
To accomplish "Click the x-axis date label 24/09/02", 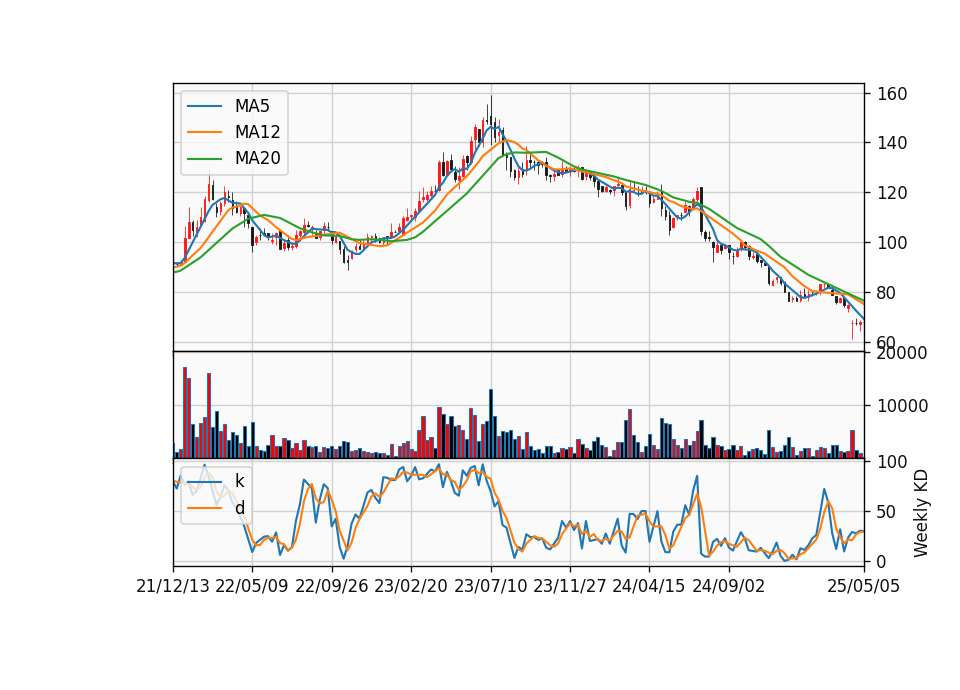I will 729,586.
